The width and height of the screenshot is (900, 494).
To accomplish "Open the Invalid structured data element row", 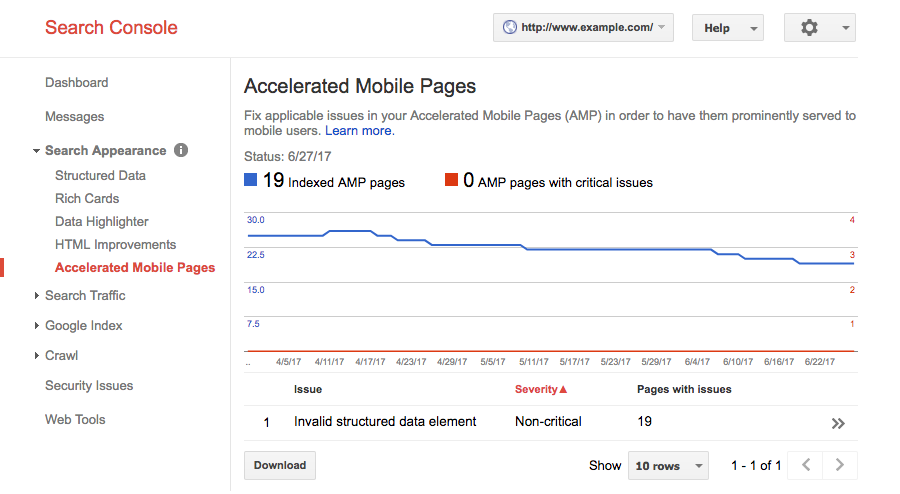I will tap(551, 423).
